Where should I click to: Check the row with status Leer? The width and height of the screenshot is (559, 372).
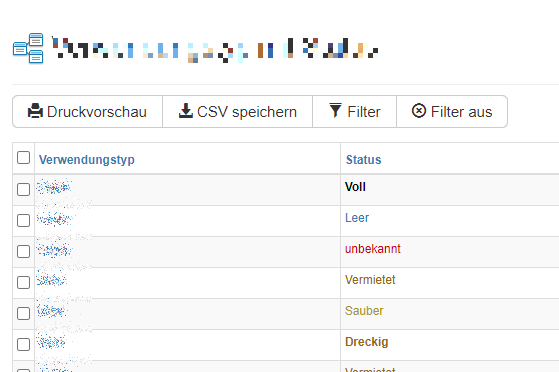tap(24, 220)
